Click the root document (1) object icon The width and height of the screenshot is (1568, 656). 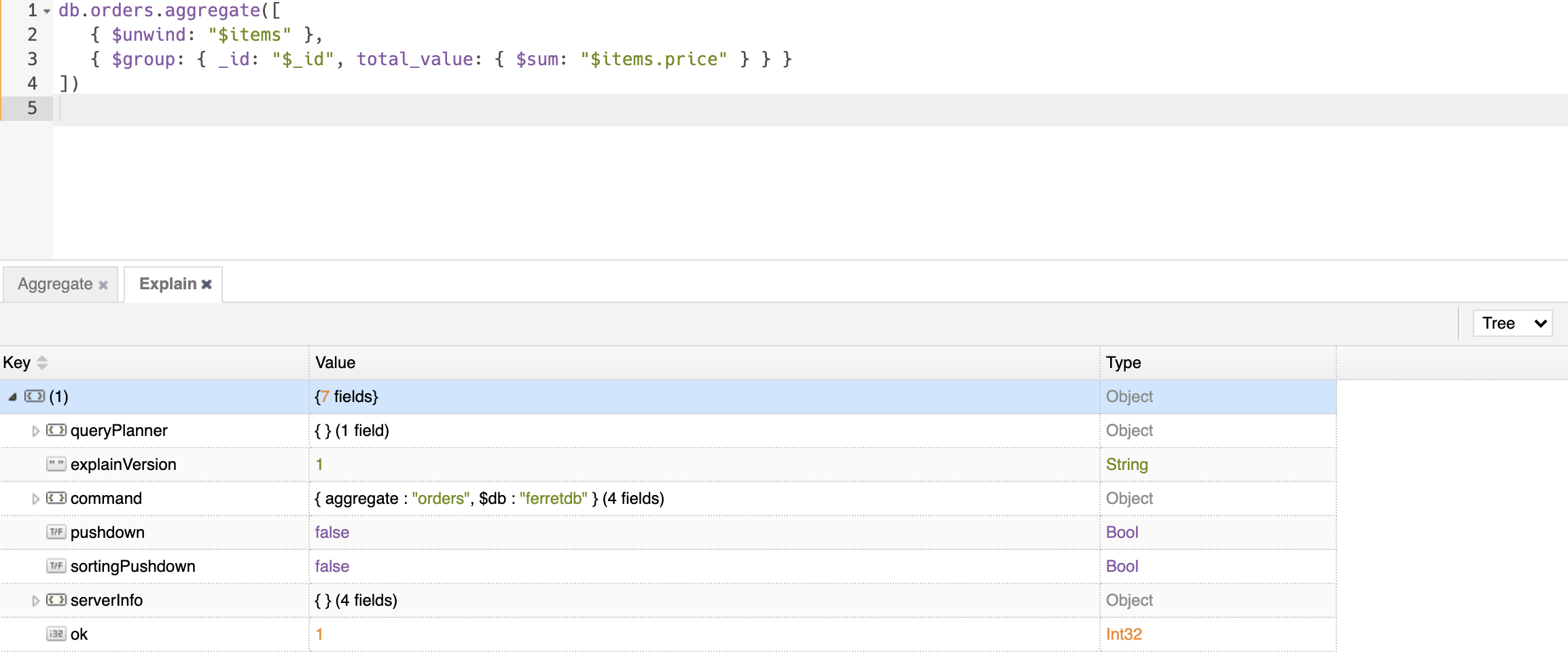pos(35,397)
